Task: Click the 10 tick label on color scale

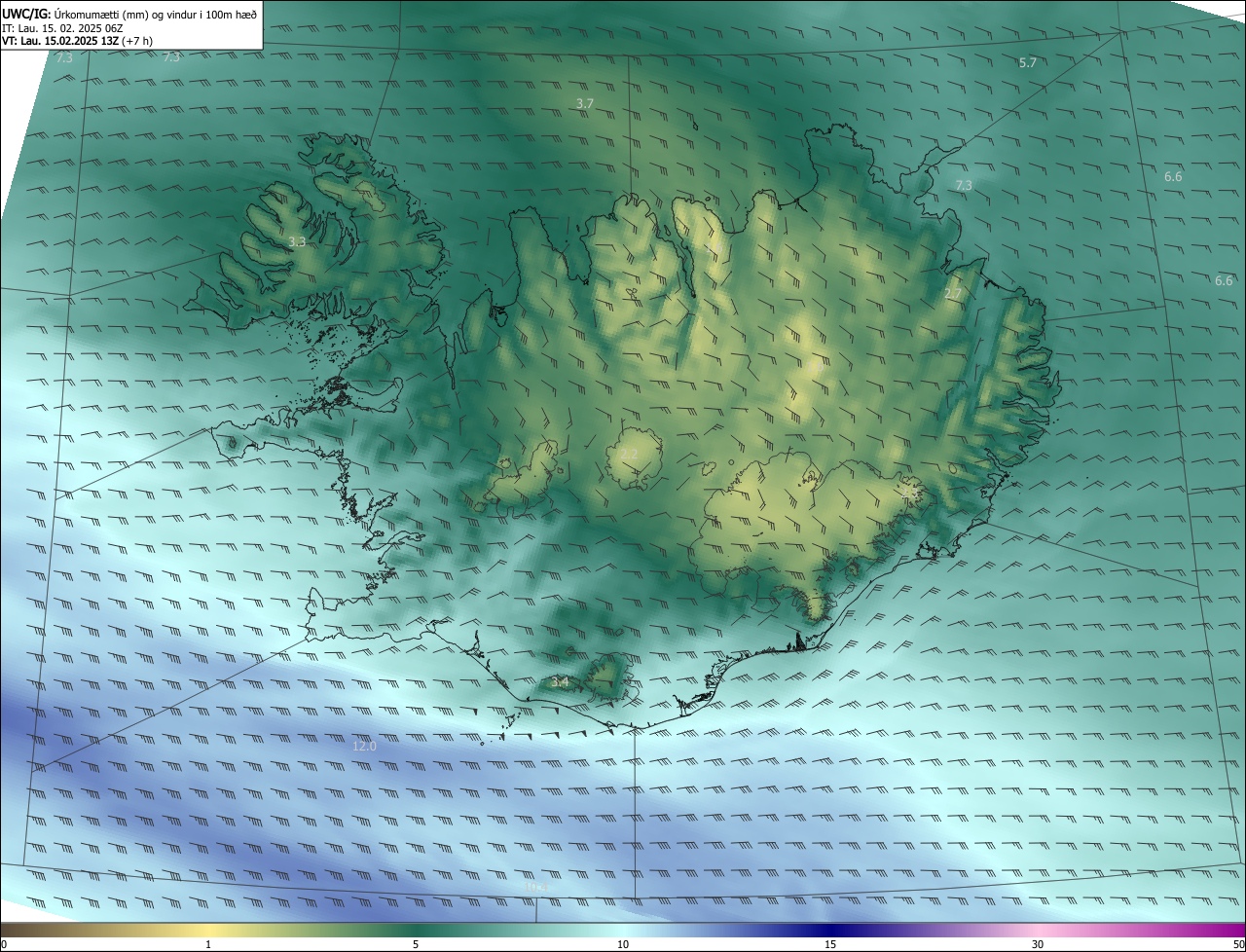Action: click(623, 944)
